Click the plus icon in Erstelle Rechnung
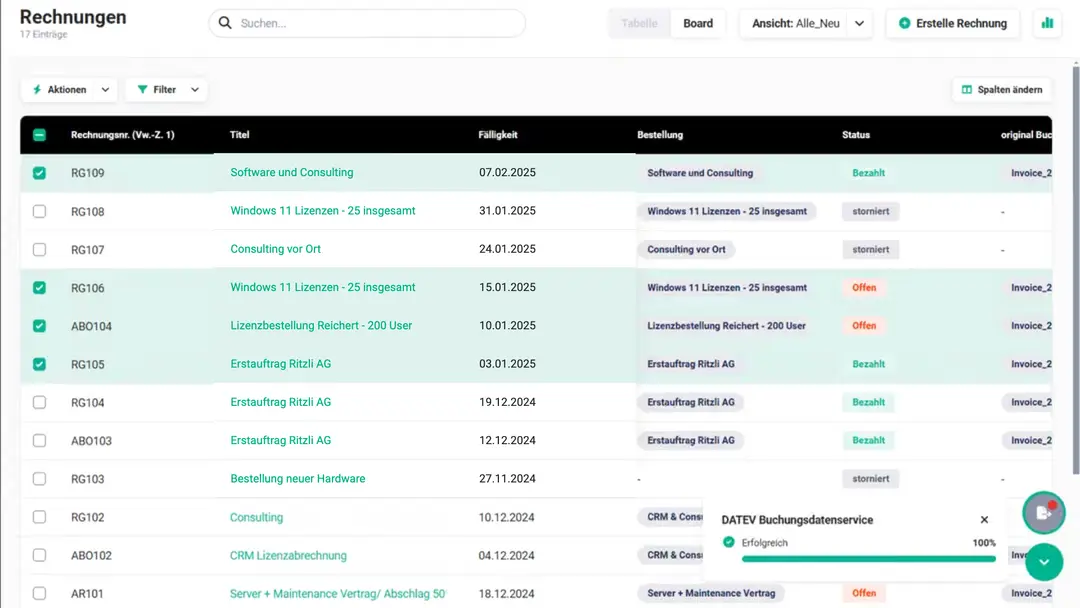 [x=904, y=23]
